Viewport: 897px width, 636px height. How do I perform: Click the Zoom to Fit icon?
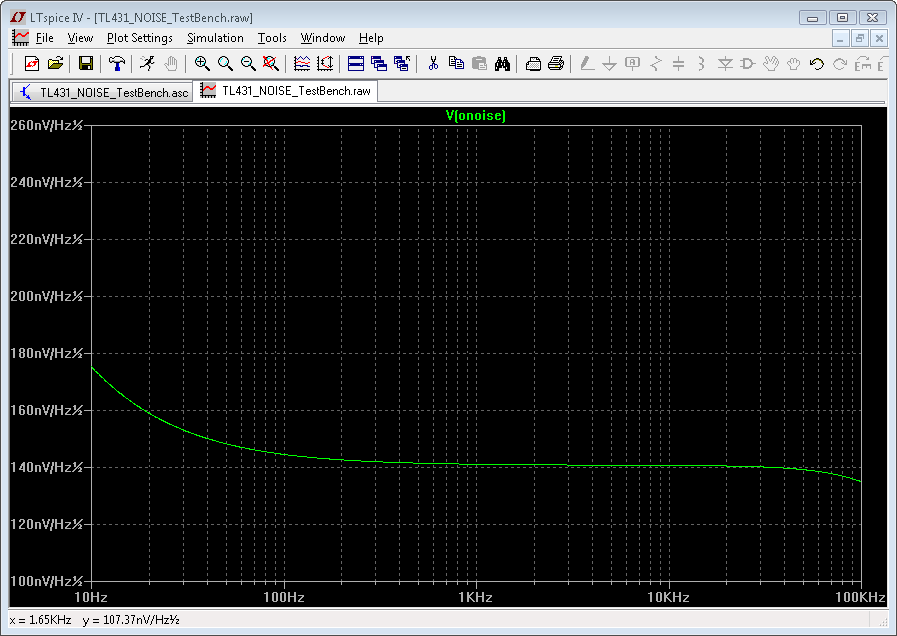tap(270, 63)
